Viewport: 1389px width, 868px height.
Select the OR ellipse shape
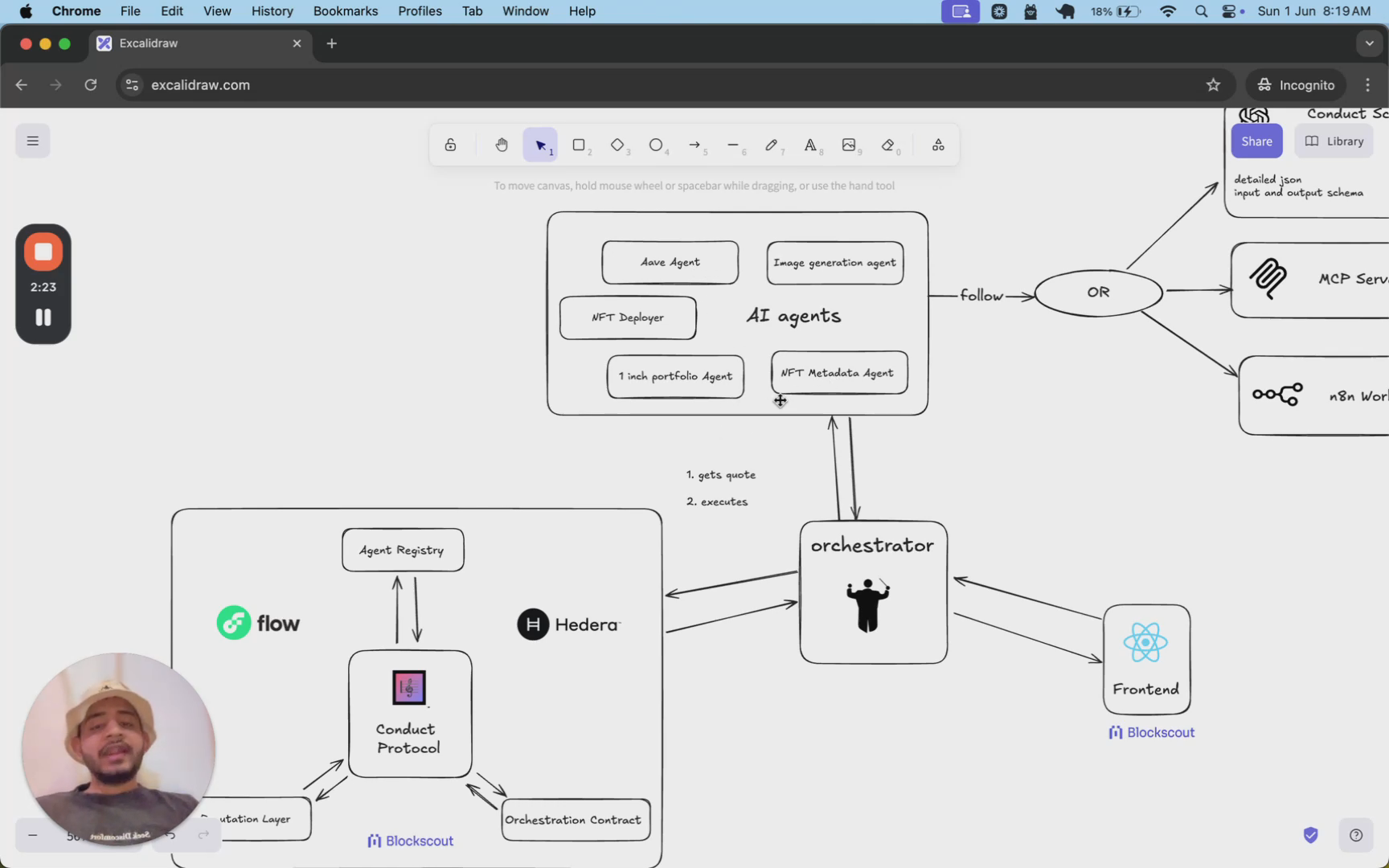[x=1098, y=293]
